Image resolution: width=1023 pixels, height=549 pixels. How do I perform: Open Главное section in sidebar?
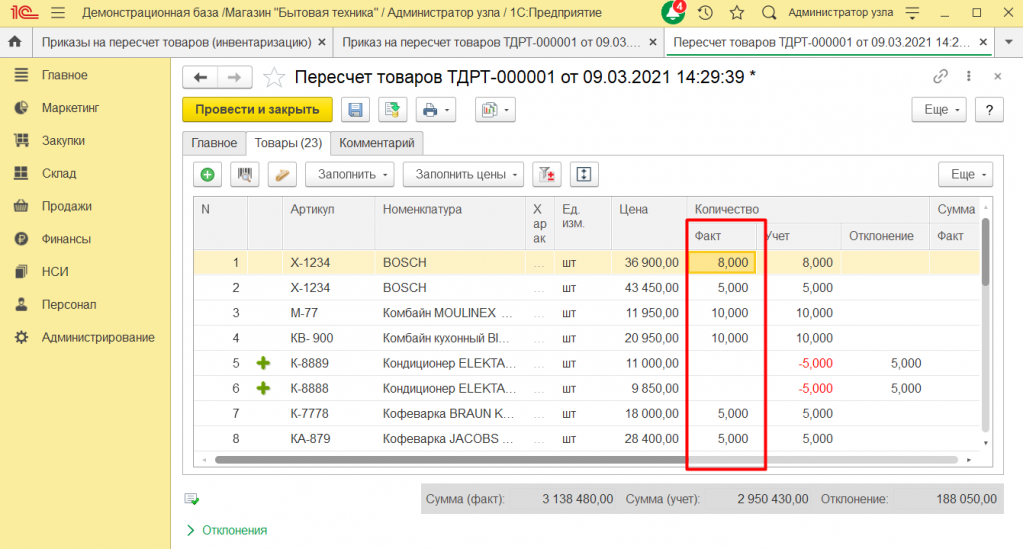coord(65,75)
